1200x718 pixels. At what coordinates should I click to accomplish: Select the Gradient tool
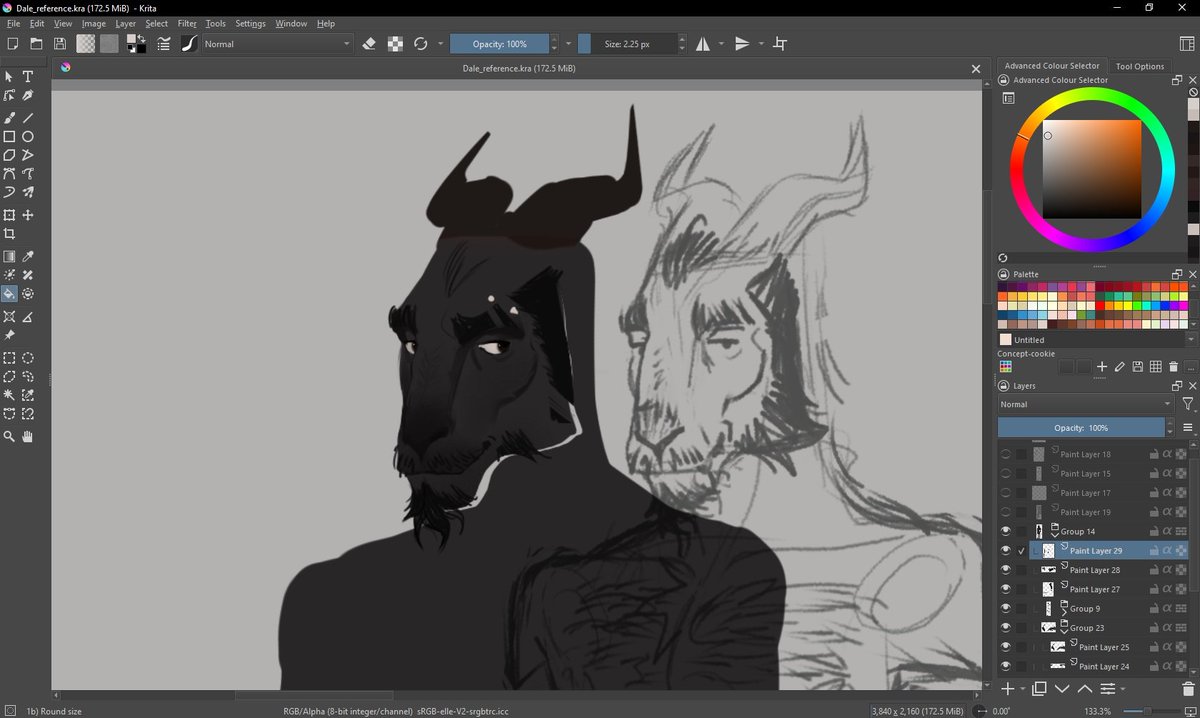[x=9, y=257]
